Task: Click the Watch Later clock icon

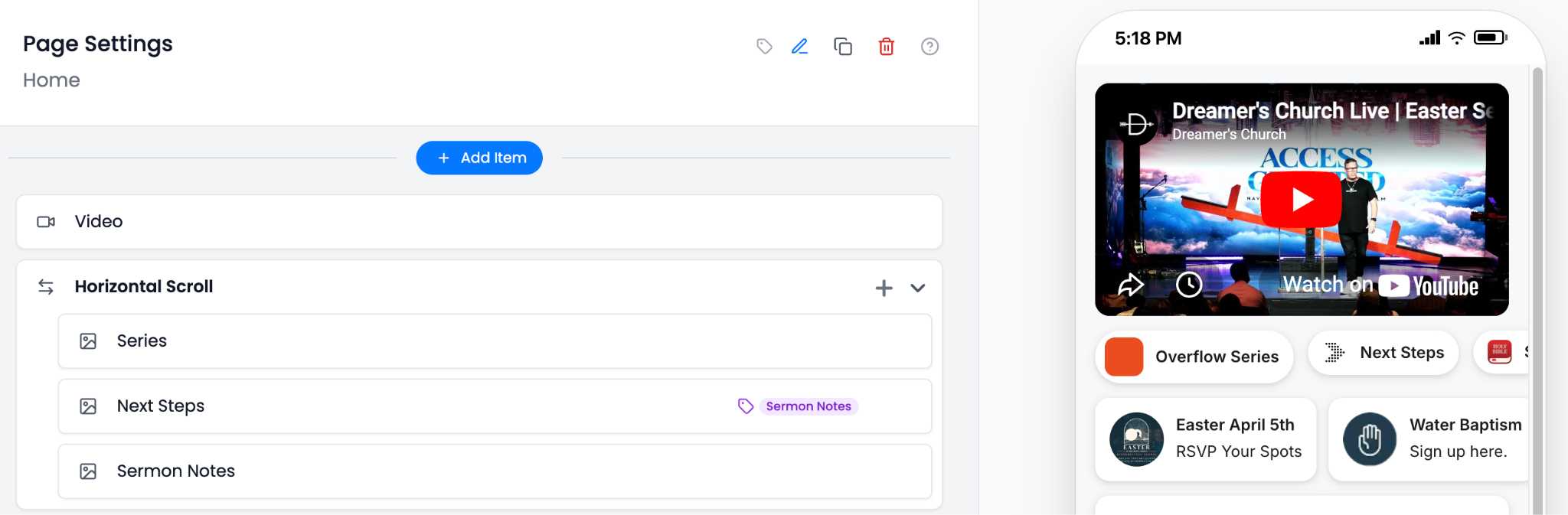Action: [x=1189, y=285]
